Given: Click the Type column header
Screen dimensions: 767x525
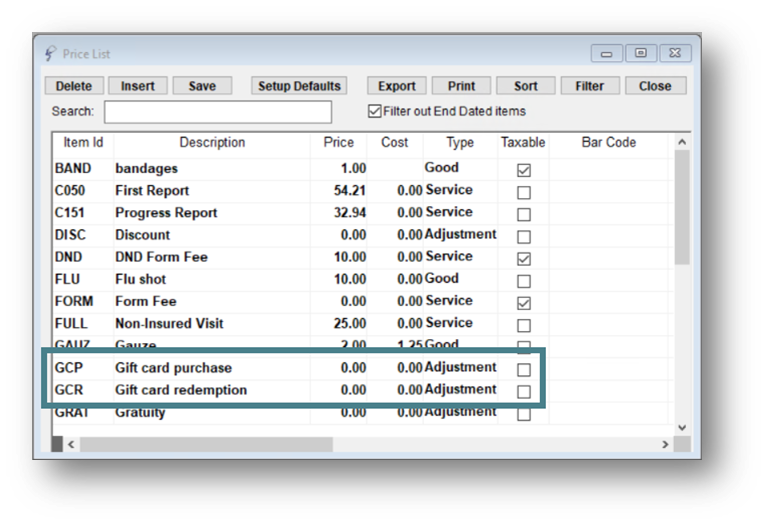Looking at the screenshot, I should [x=460, y=142].
